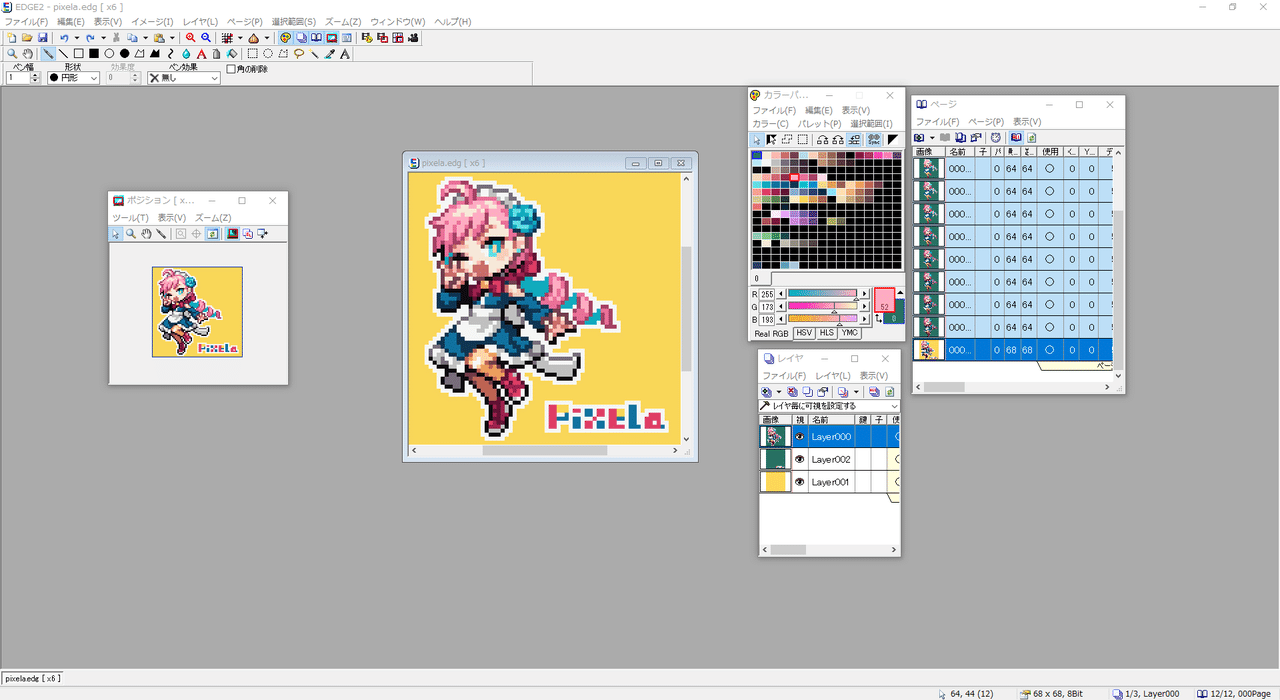Hide the Layer002 layer via its eye icon
This screenshot has width=1280, height=700.
(x=798, y=458)
